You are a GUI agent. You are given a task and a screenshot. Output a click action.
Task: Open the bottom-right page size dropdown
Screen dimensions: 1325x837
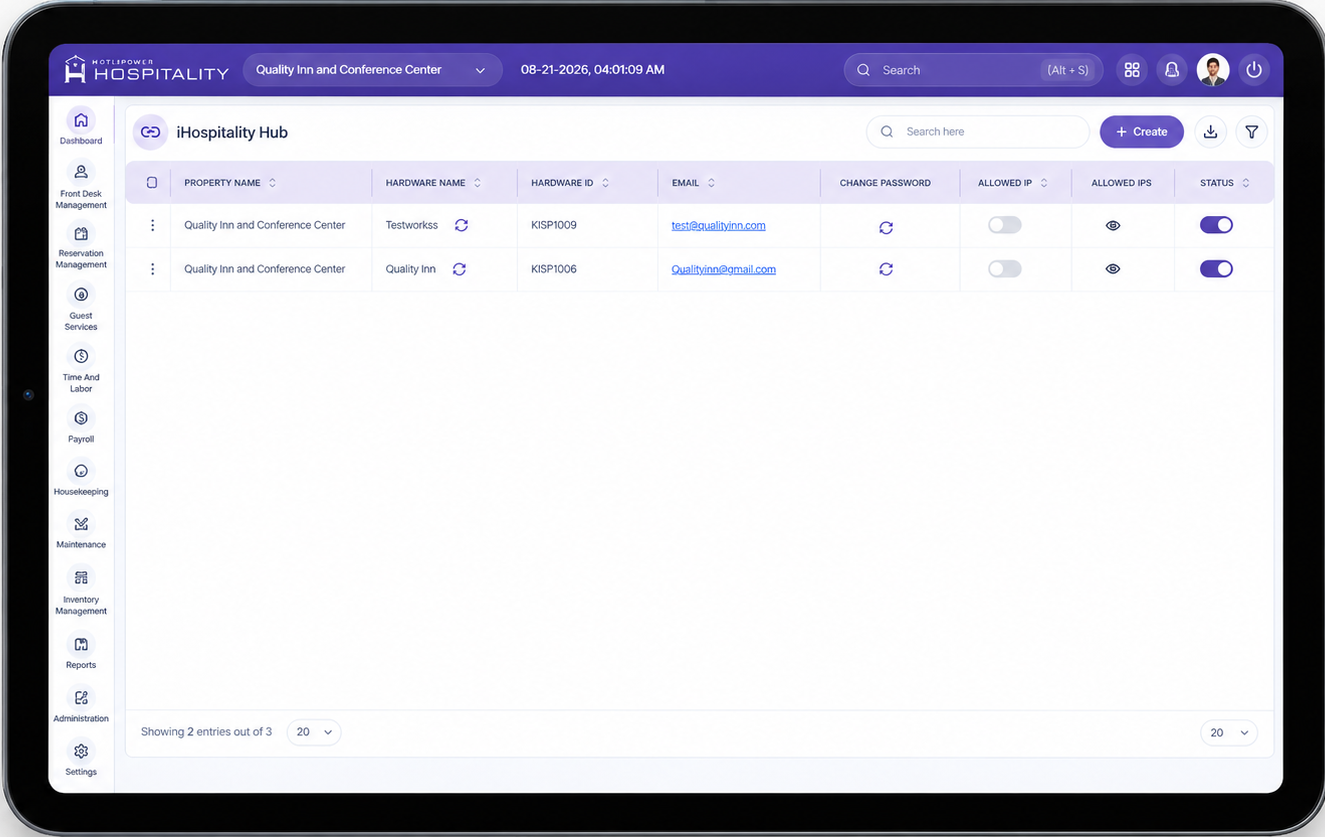click(x=1229, y=733)
